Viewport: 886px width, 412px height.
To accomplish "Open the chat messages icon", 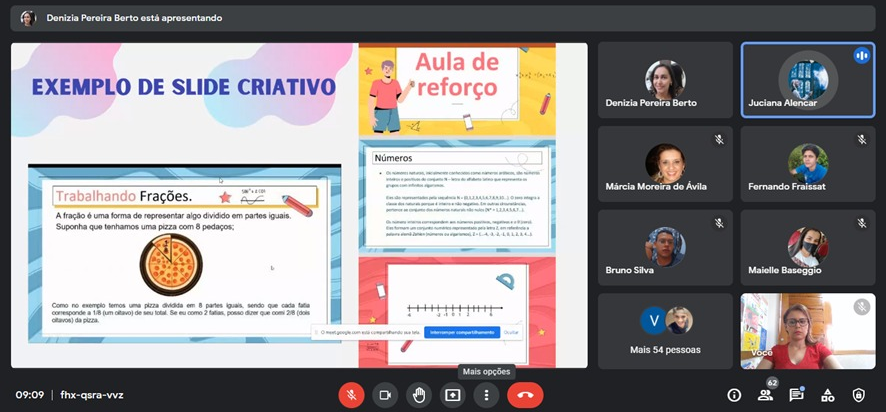I will pos(796,395).
